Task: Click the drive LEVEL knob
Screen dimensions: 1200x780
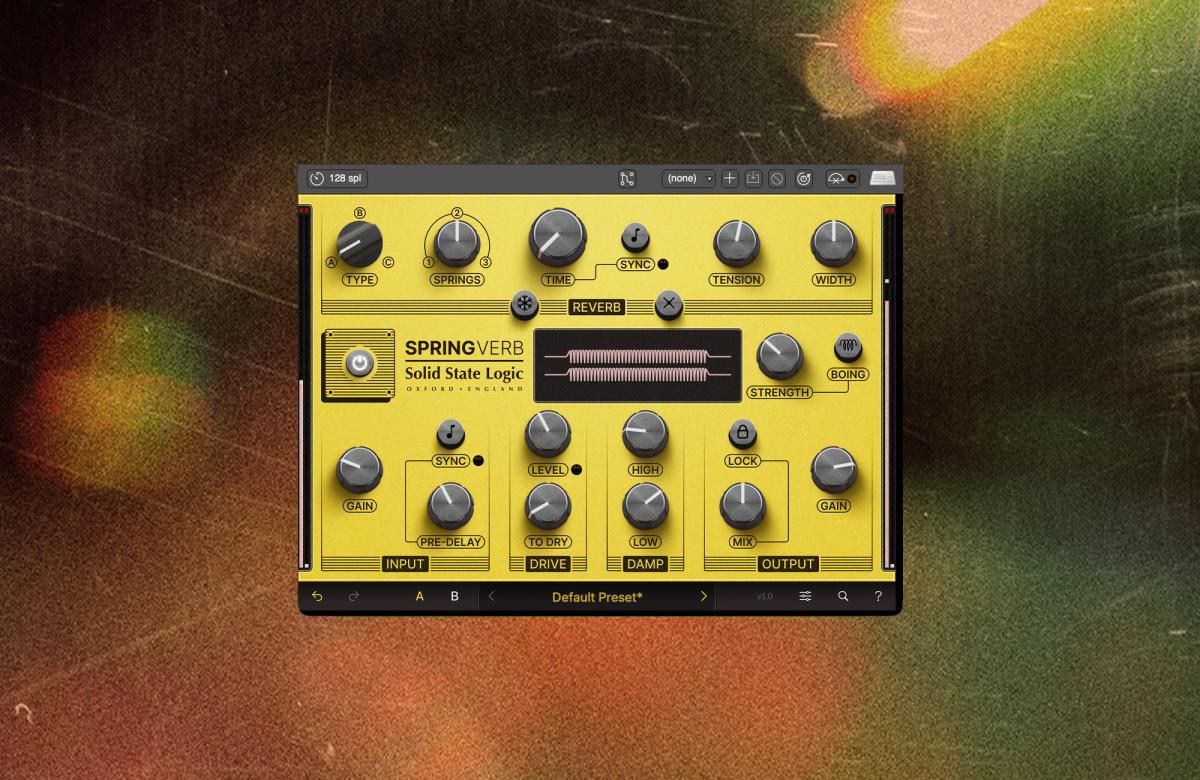Action: [548, 433]
